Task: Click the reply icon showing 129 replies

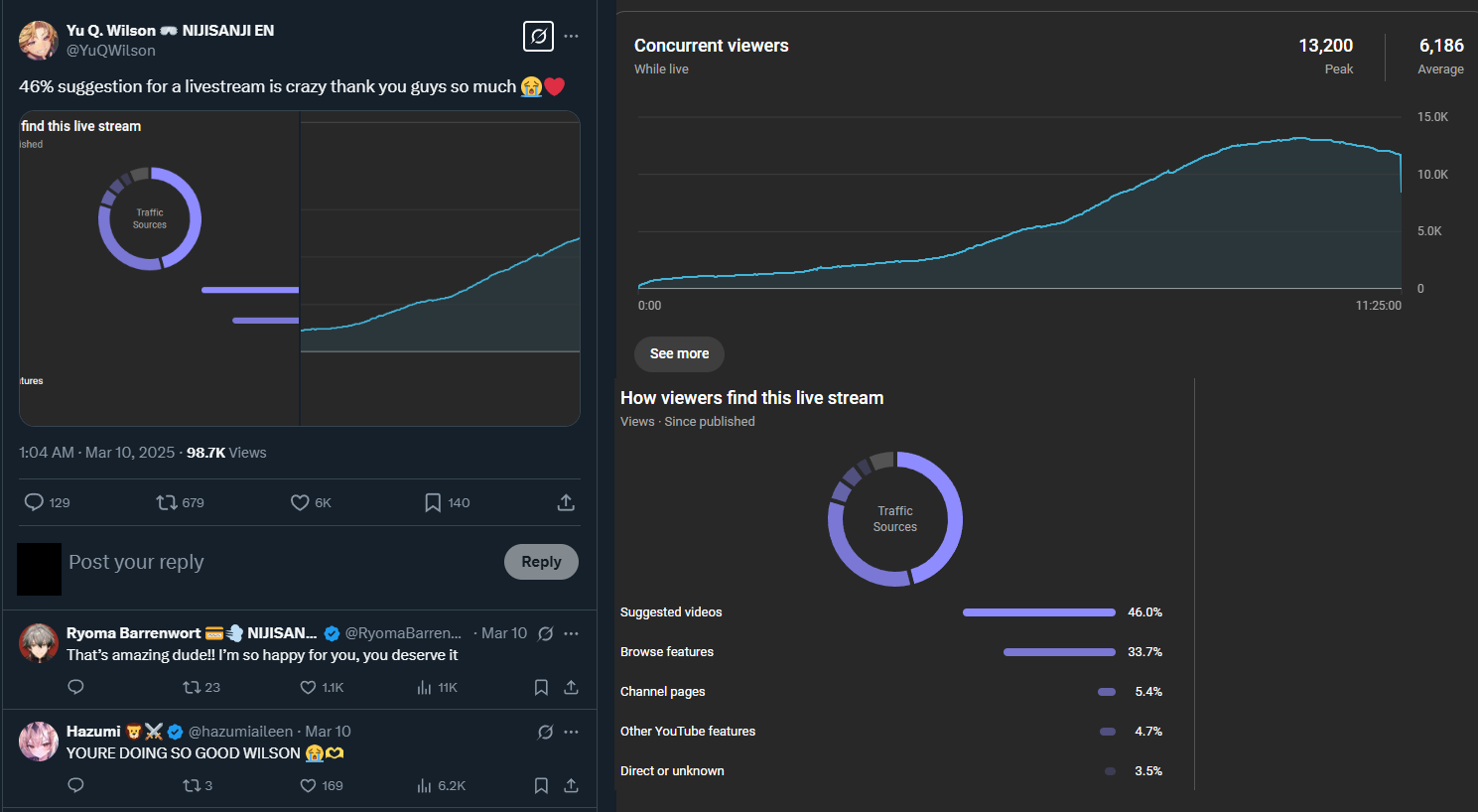Action: [x=35, y=502]
